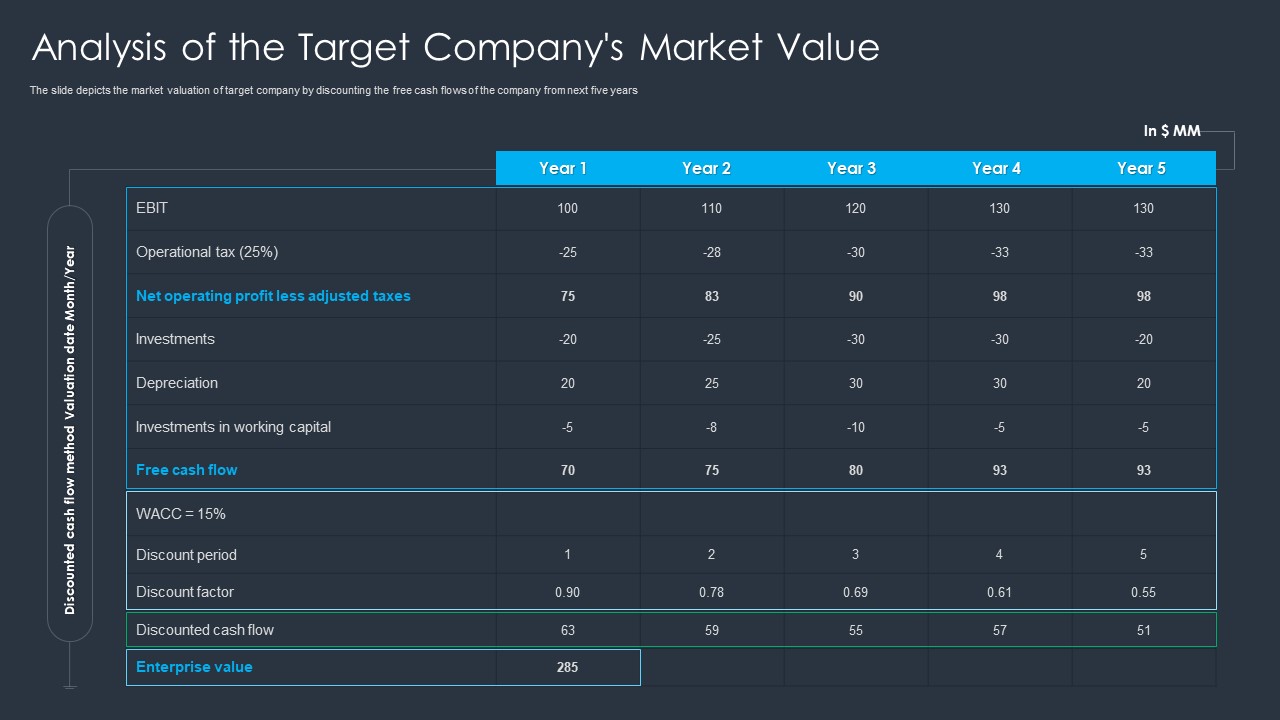Select the Discount period row label

(186, 555)
